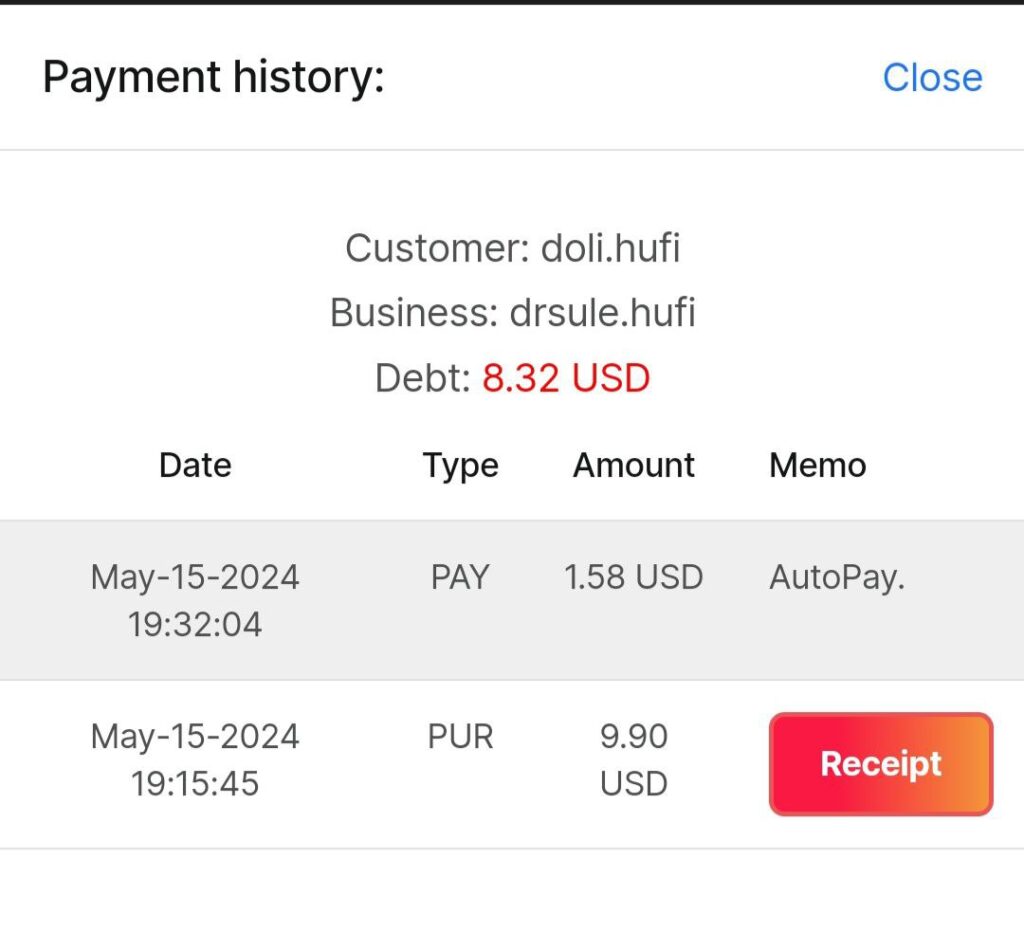Open the Receipt for the PUR transaction
The image size is (1024, 932).
[x=880, y=764]
